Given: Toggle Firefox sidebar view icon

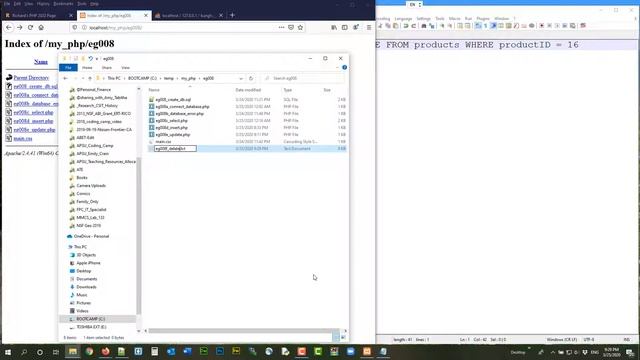Looking at the screenshot, I should click(x=344, y=27).
